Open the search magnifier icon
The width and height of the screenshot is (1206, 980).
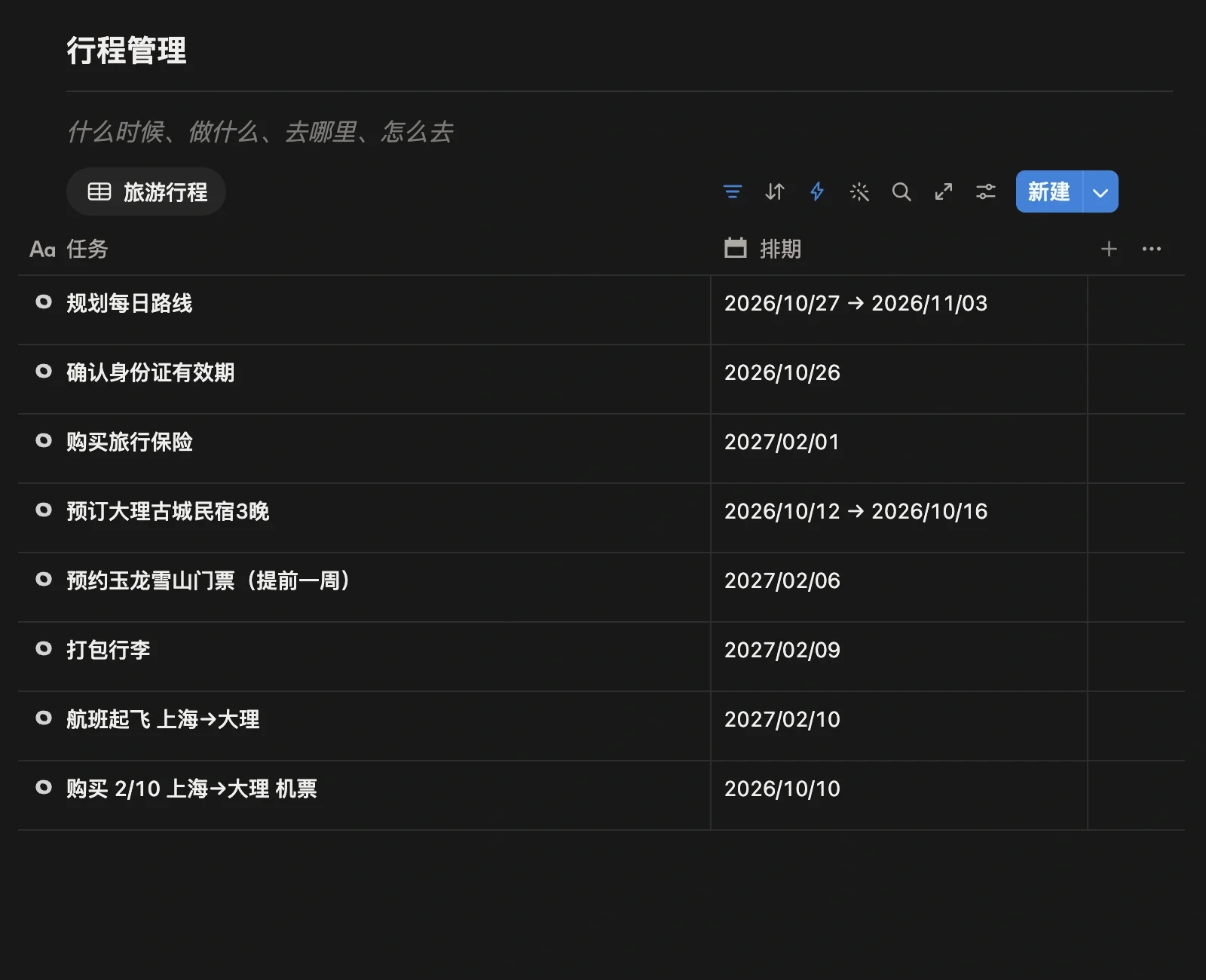[901, 191]
